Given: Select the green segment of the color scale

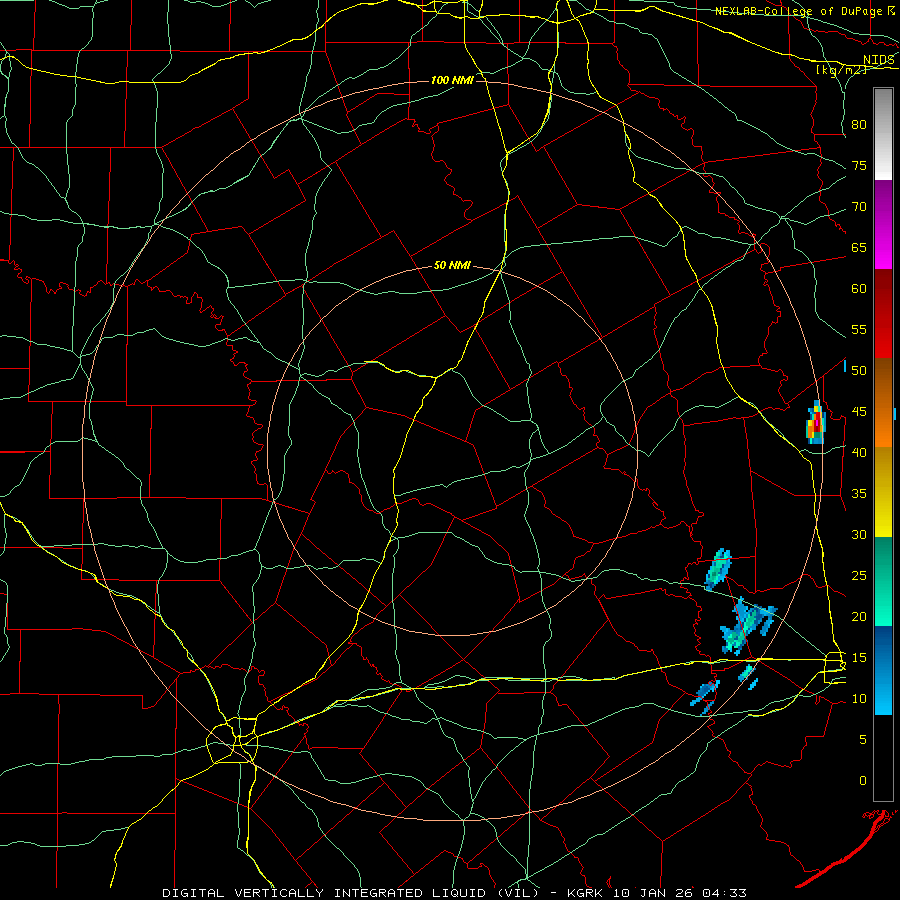Looking at the screenshot, I should coord(883,581).
